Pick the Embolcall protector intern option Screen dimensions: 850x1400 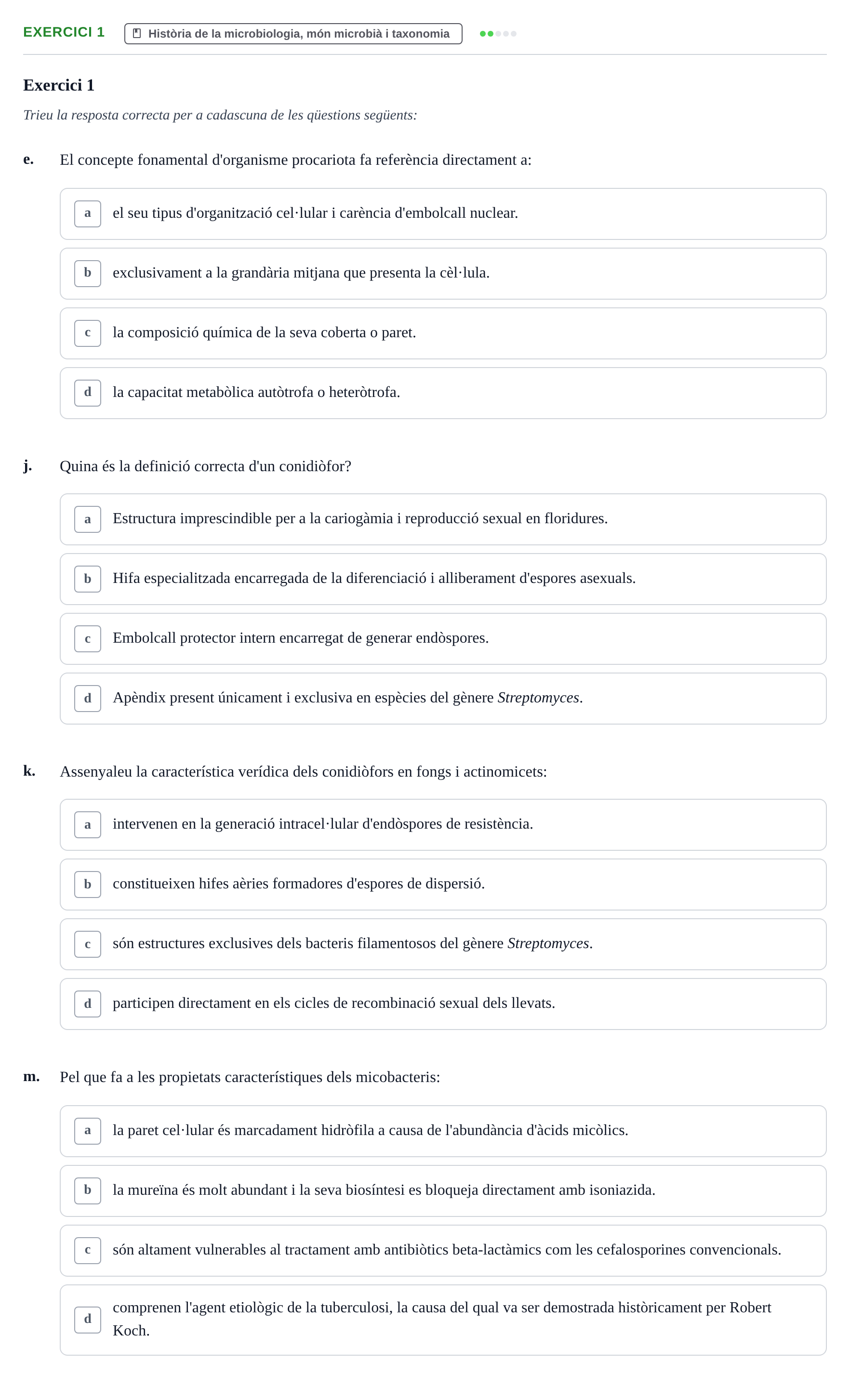tap(443, 639)
